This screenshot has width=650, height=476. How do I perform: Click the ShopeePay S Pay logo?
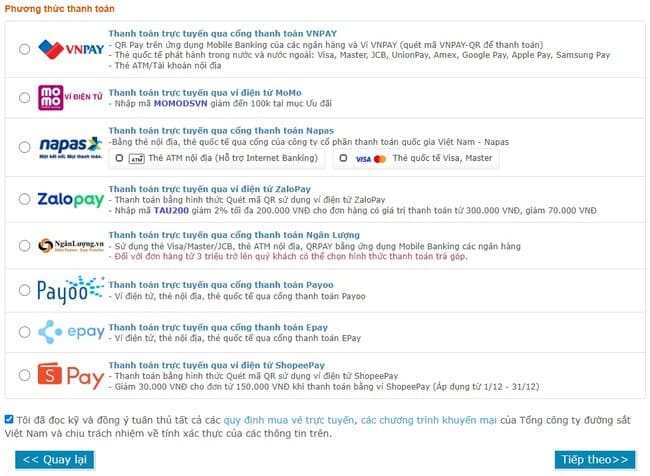tap(70, 376)
